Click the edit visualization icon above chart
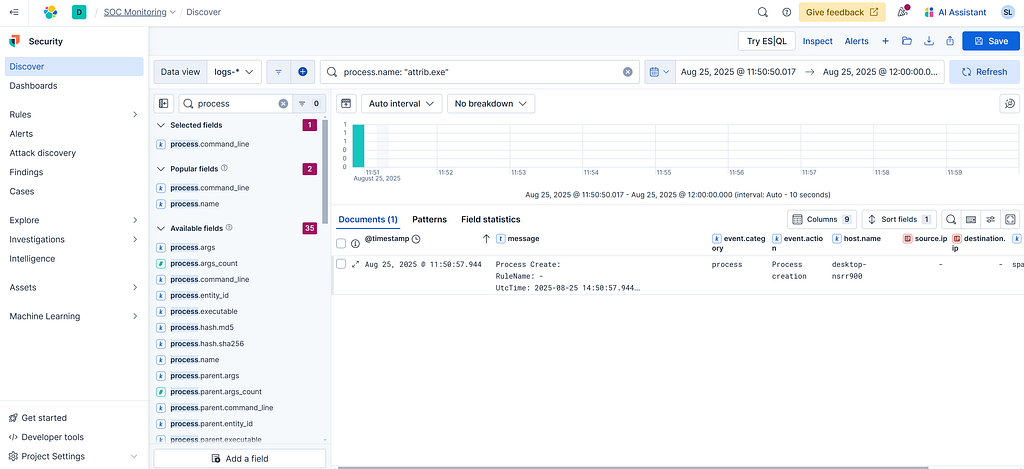Viewport: 1024px width, 469px height. point(1010,104)
